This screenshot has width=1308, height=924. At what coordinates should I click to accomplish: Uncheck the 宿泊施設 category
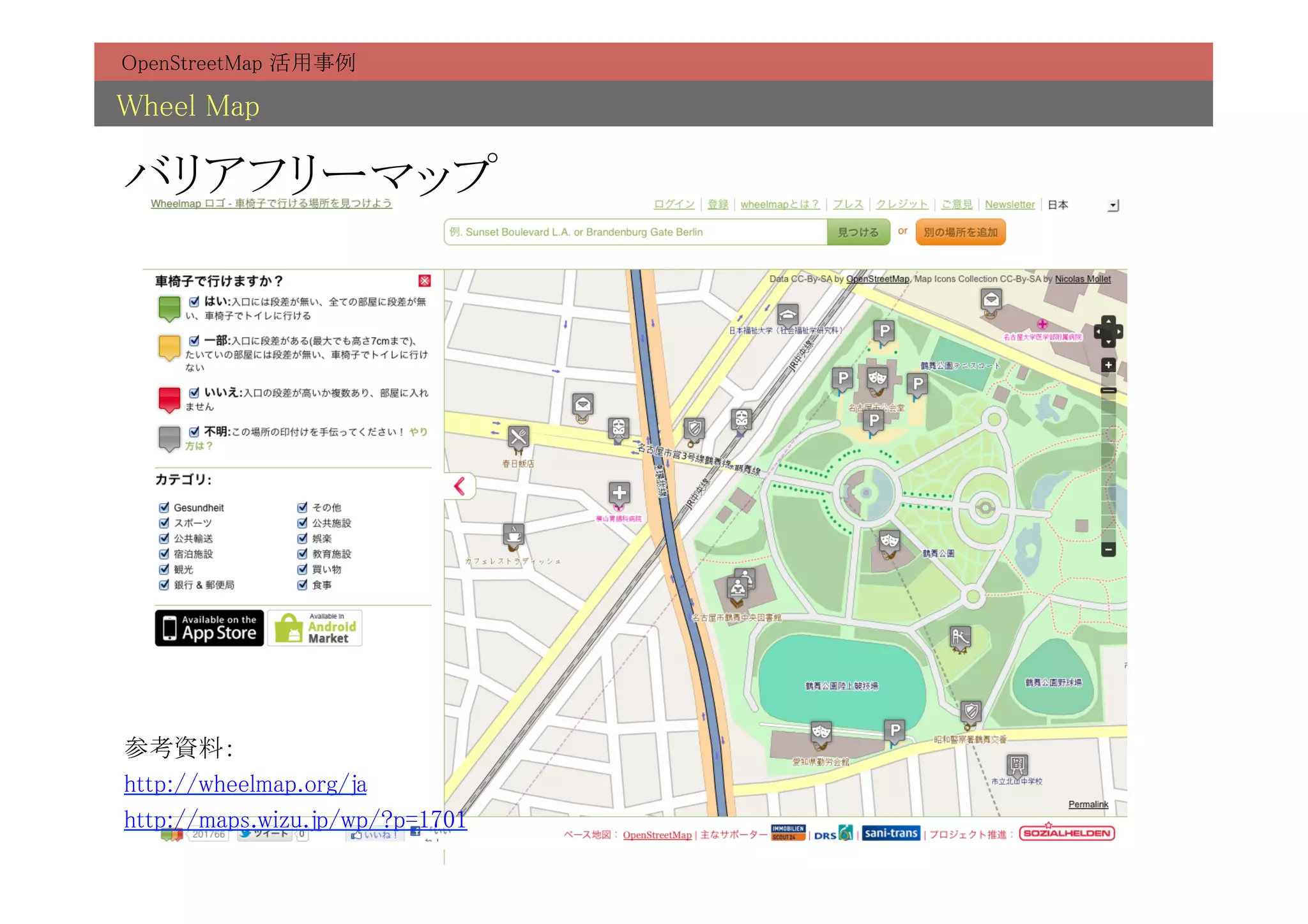coord(164,554)
